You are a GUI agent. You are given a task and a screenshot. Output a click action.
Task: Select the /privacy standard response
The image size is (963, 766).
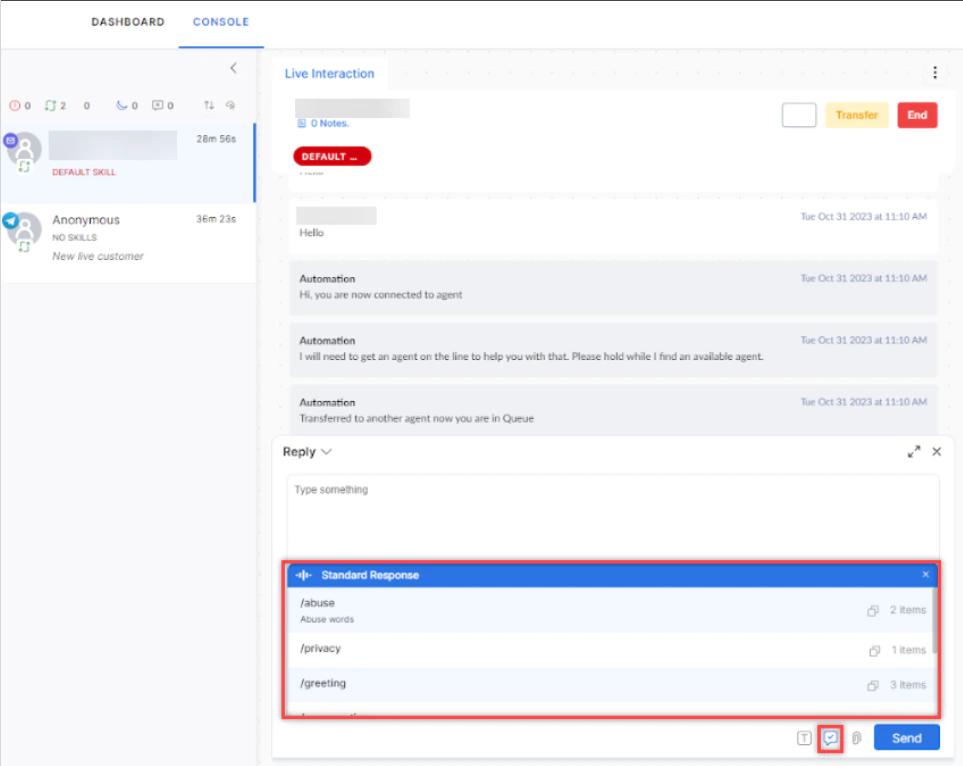(x=610, y=650)
